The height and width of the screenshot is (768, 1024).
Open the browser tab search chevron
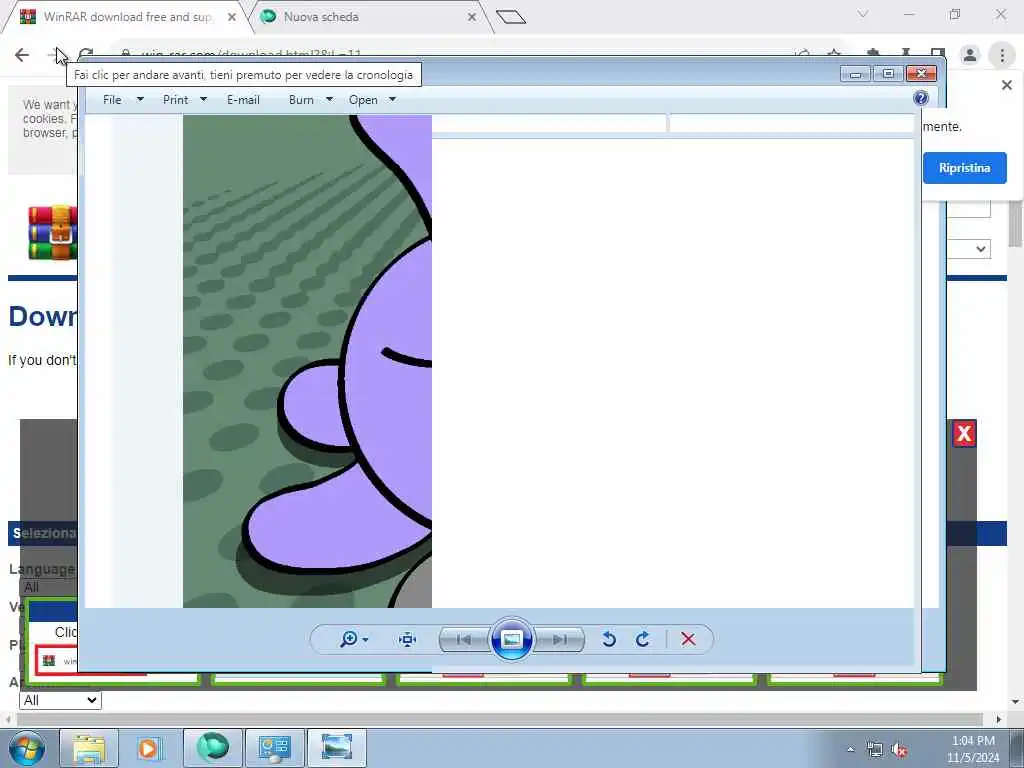point(863,14)
